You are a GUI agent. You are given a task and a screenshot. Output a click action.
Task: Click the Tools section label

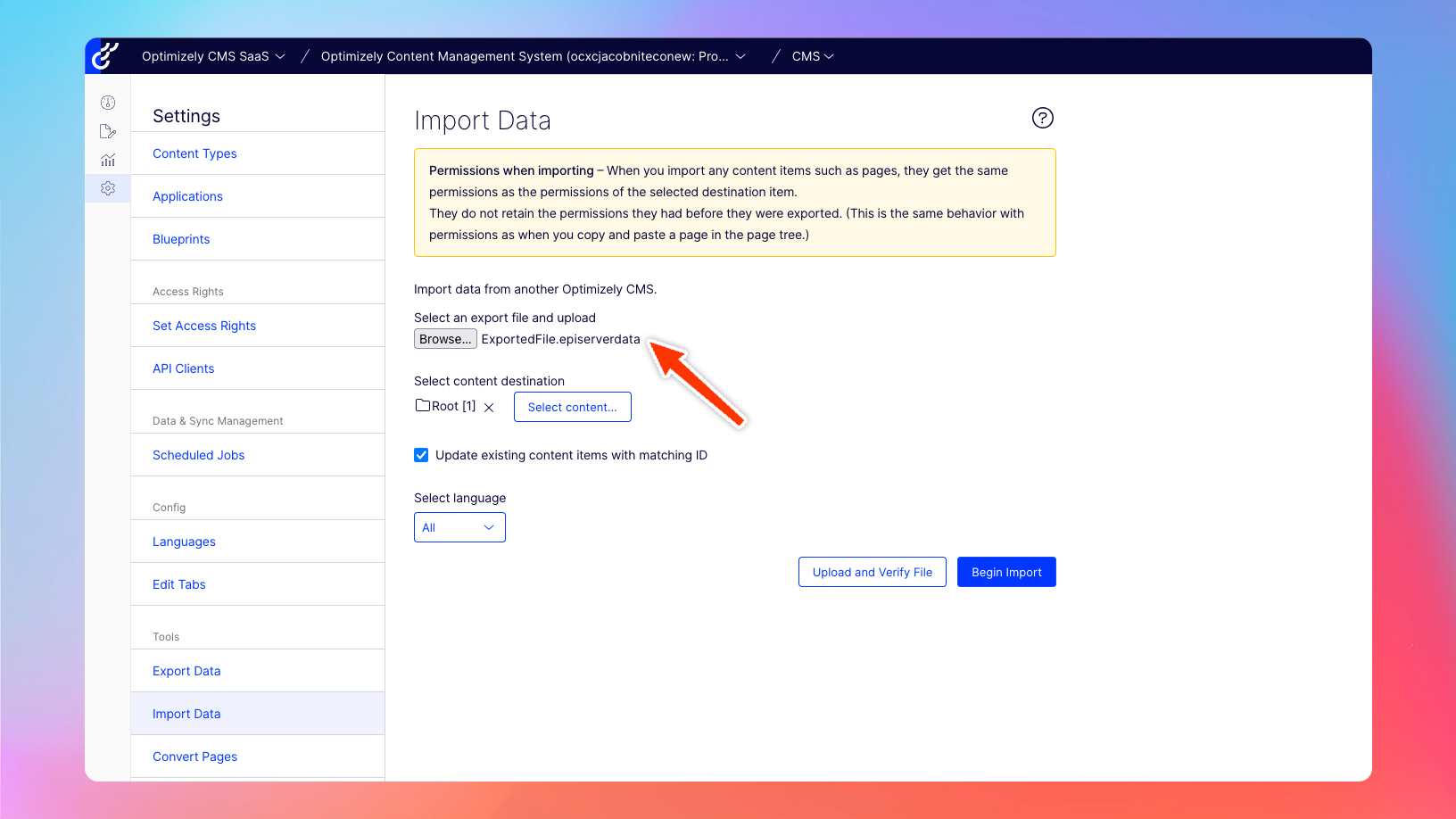(166, 637)
